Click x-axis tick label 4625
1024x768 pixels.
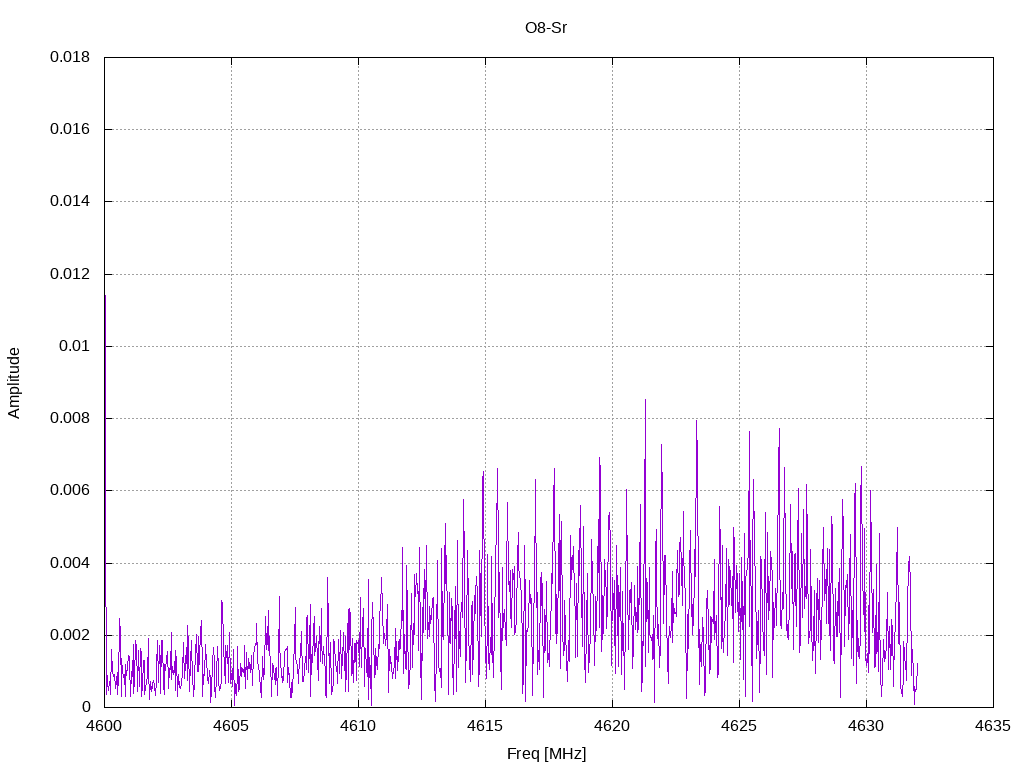click(739, 726)
